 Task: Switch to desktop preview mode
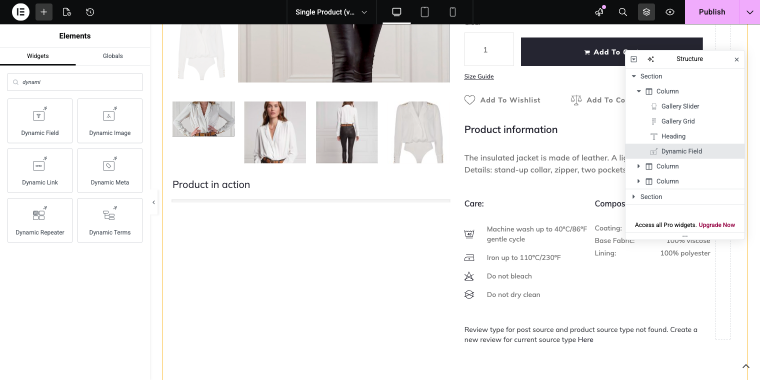[x=396, y=12]
